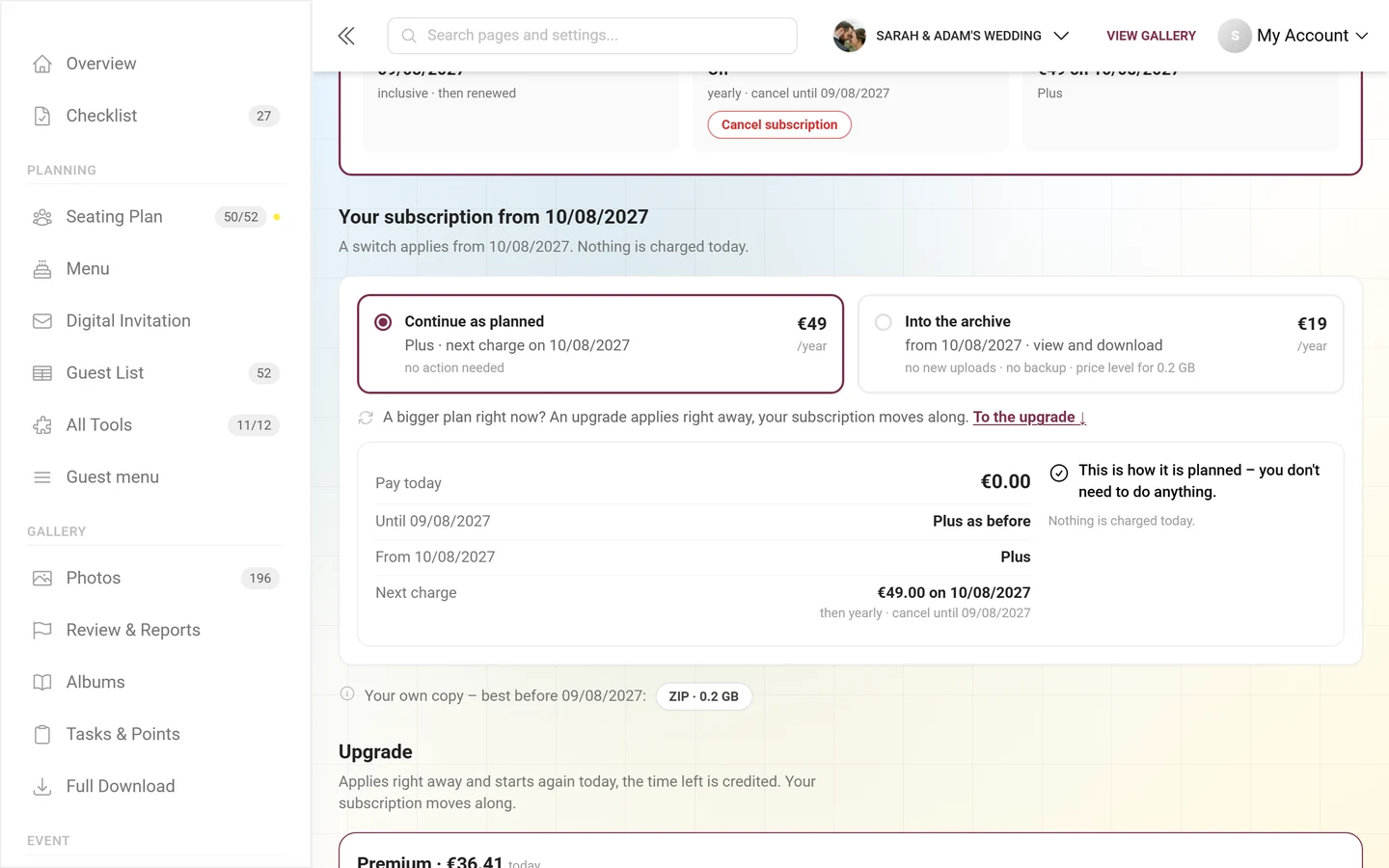
Task: Click the €49.00 on 10/08/2027 next charge
Action: 954,593
